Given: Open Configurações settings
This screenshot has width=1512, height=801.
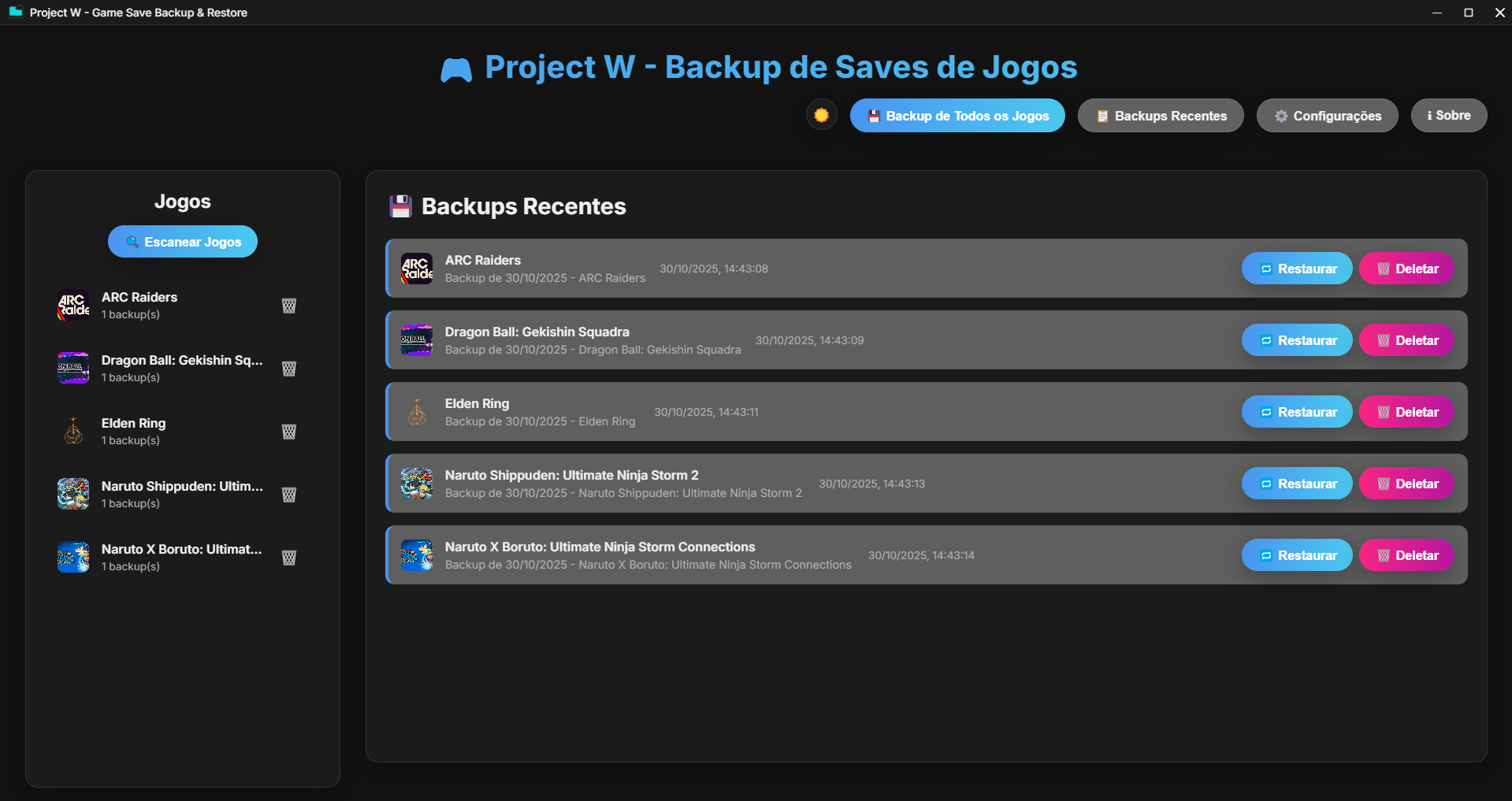Looking at the screenshot, I should click(1328, 116).
